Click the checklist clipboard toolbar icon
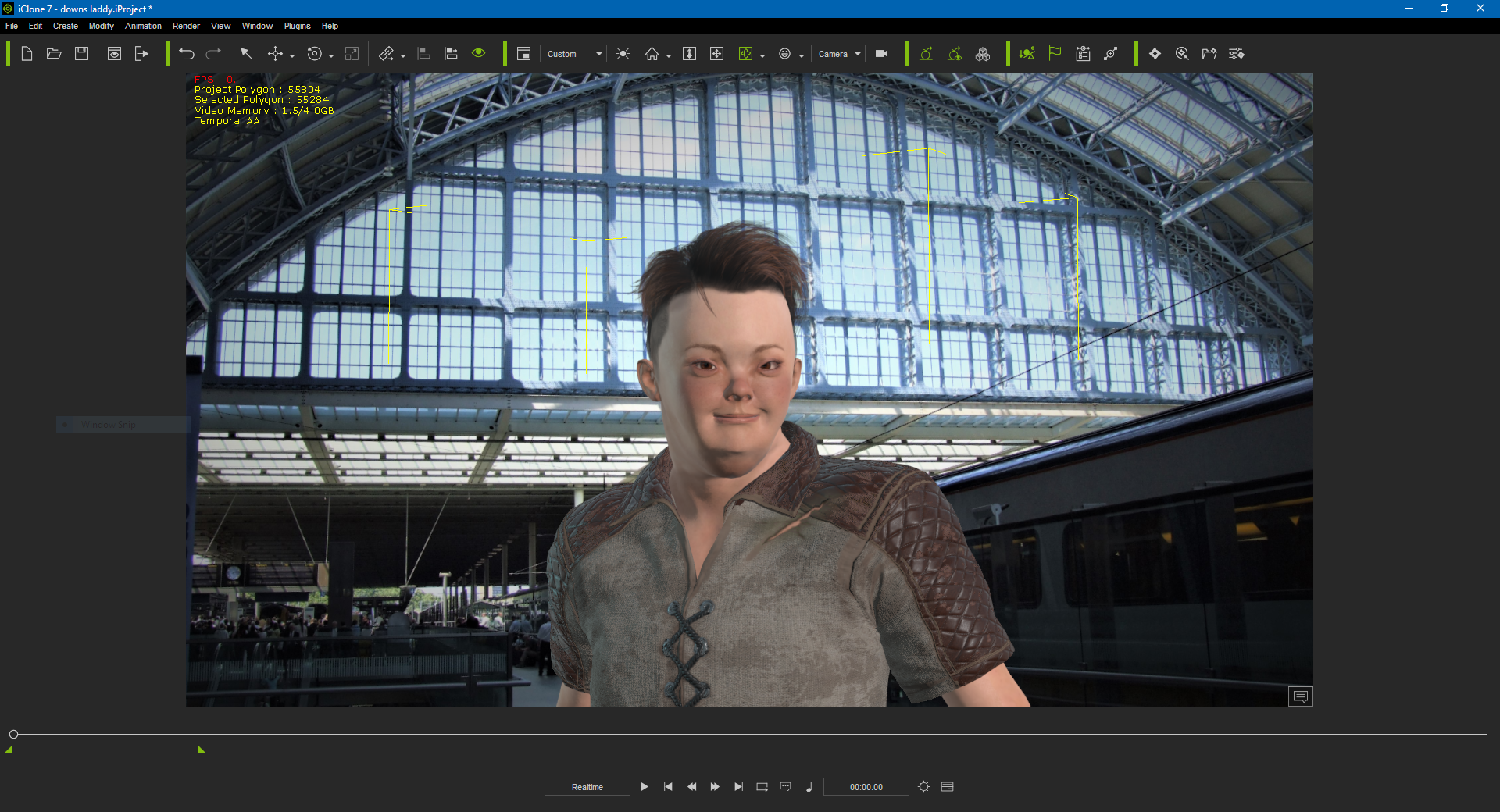The image size is (1500, 812). [1083, 54]
